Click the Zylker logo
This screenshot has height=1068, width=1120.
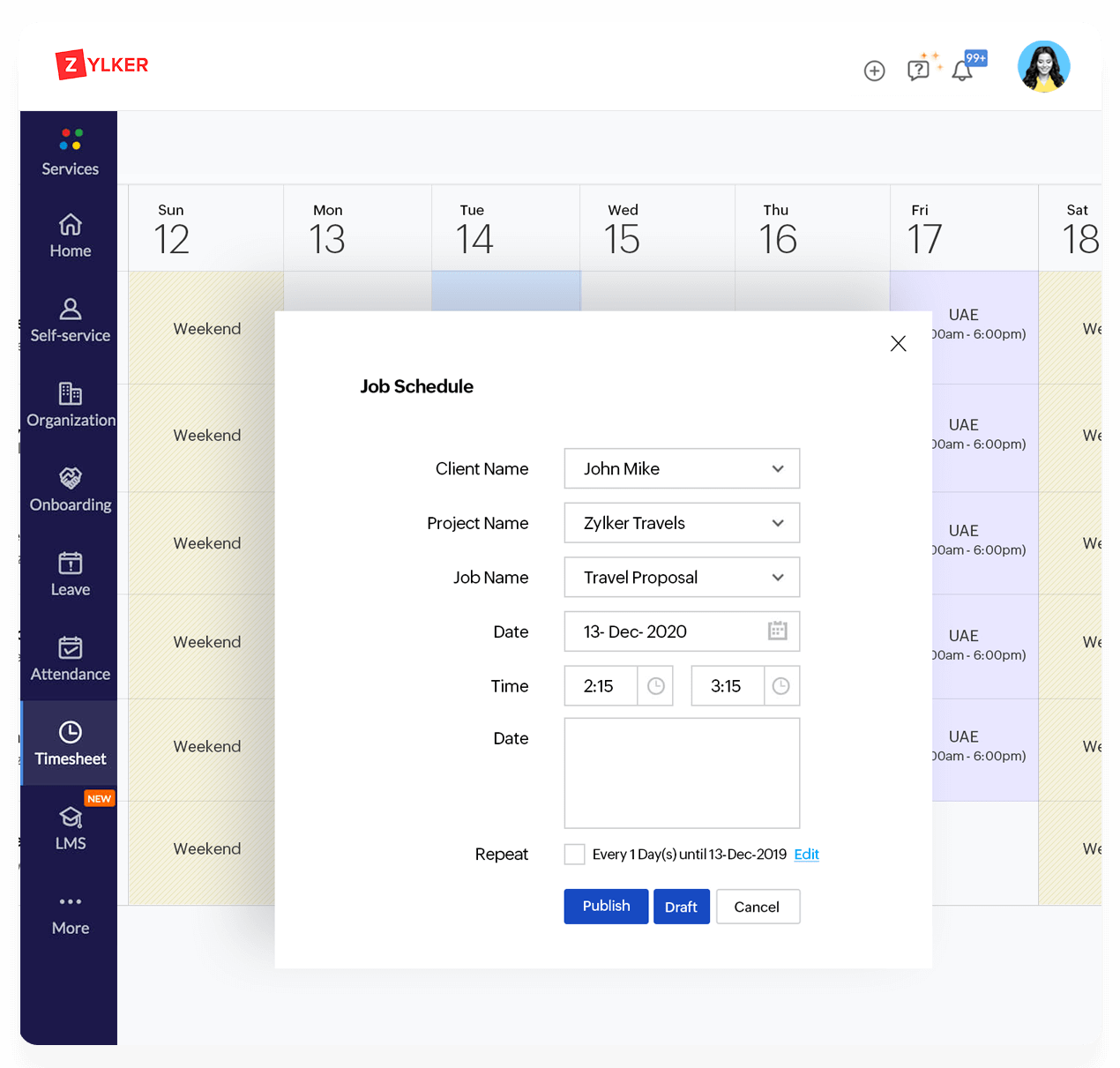point(102,64)
